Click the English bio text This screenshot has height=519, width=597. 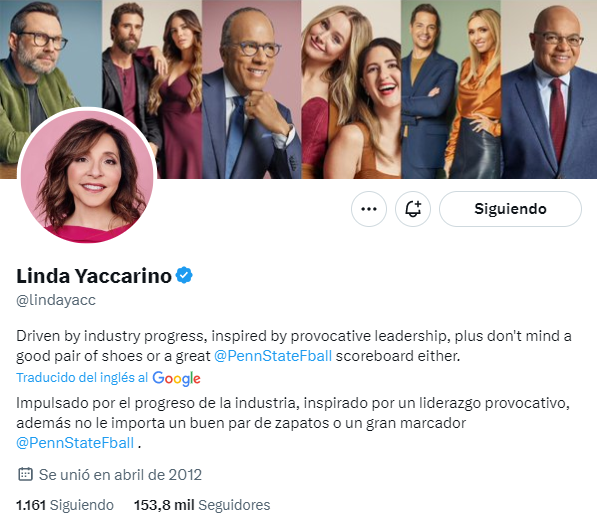point(294,346)
